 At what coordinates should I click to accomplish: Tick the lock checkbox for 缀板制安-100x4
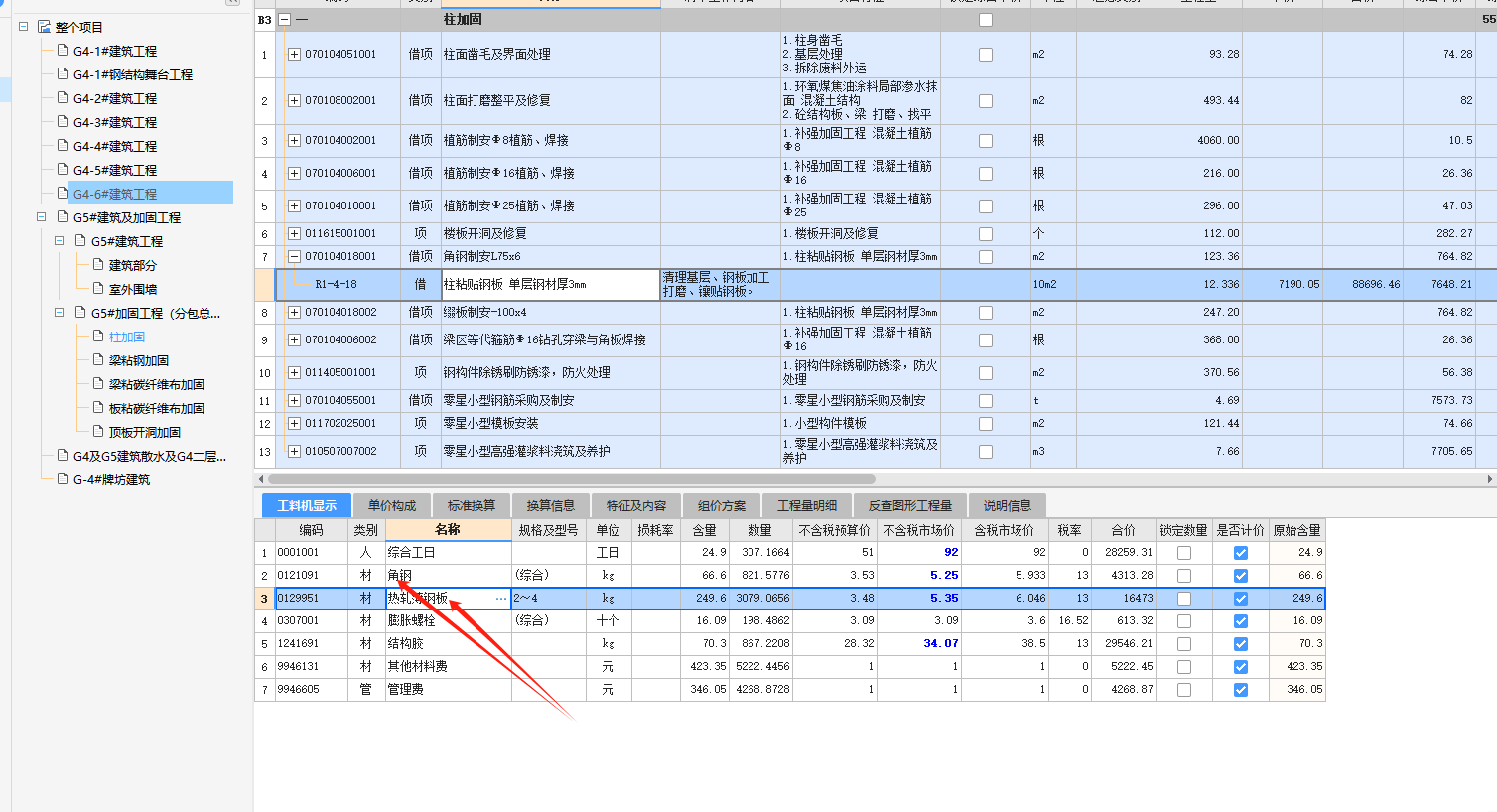pyautogui.click(x=986, y=313)
